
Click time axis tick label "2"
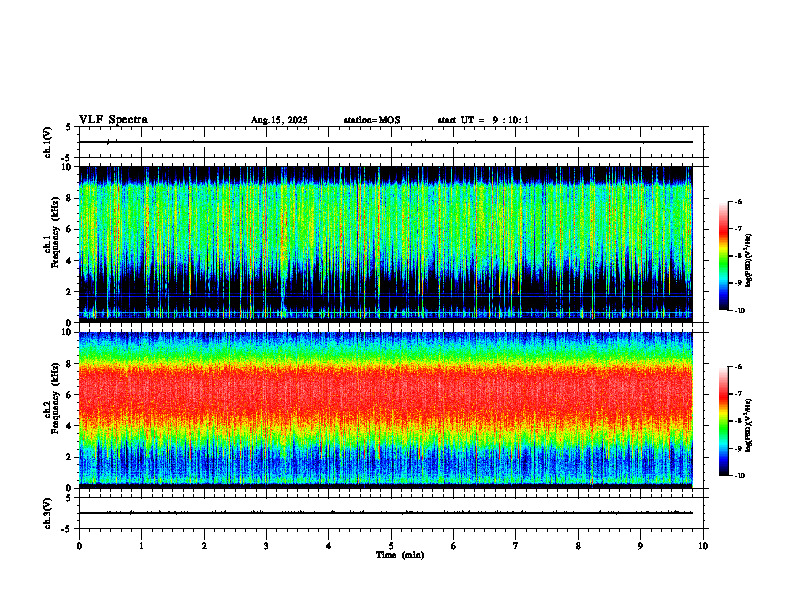pos(204,546)
